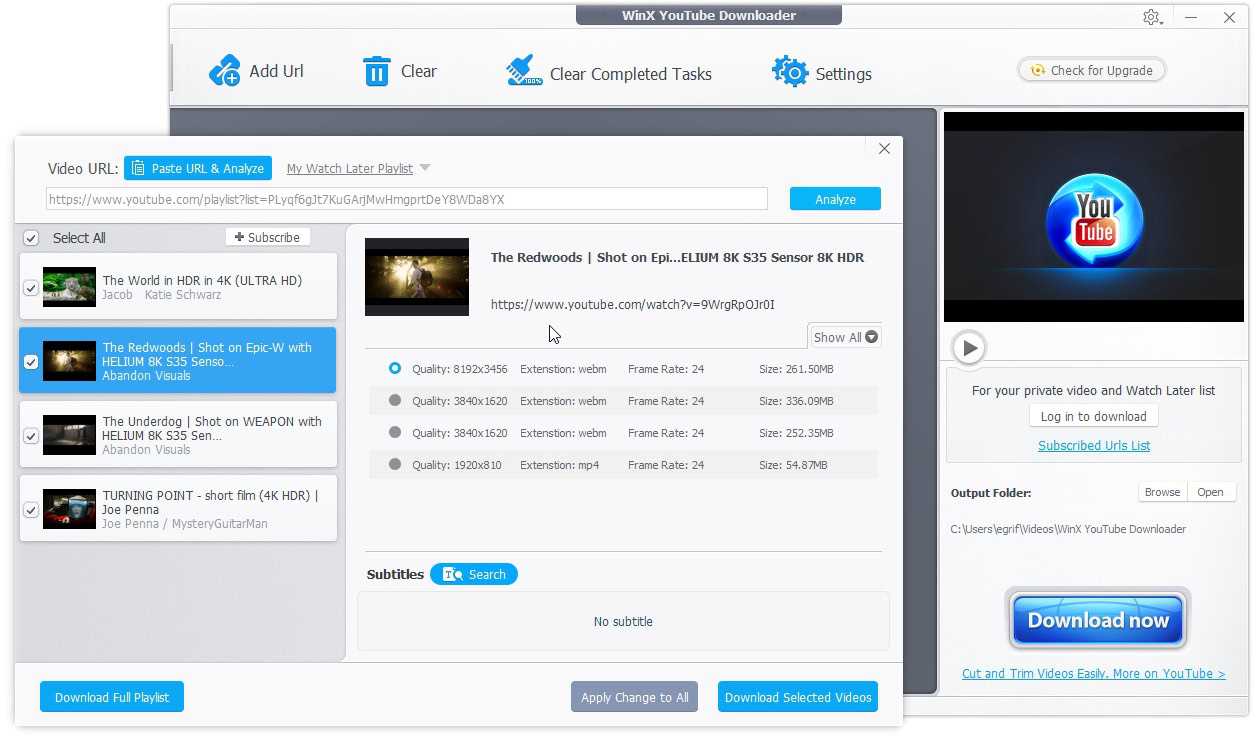Click the Search subtitles button
Screen dimensions: 1257x740
click(x=474, y=574)
